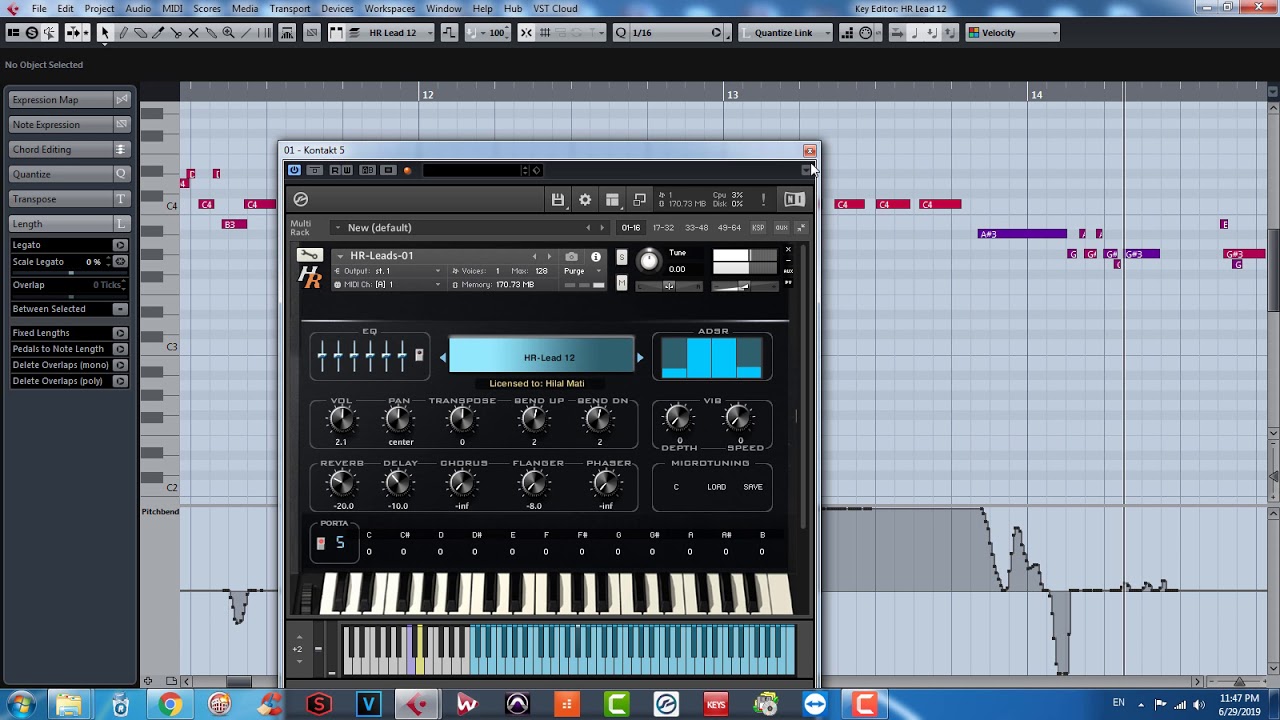Viewport: 1280px width, 720px height.
Task: Select next preset arrow beside HR-Lead 12
Action: tap(640, 357)
